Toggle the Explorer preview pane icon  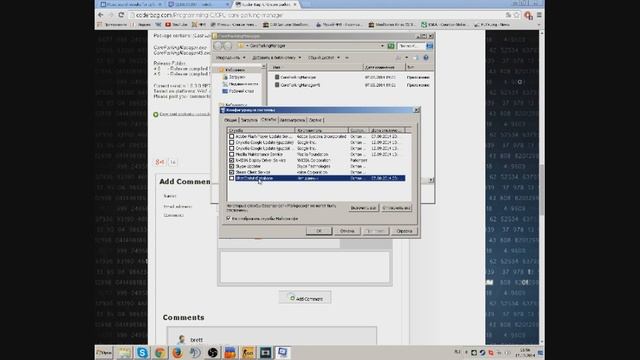tap(416, 58)
